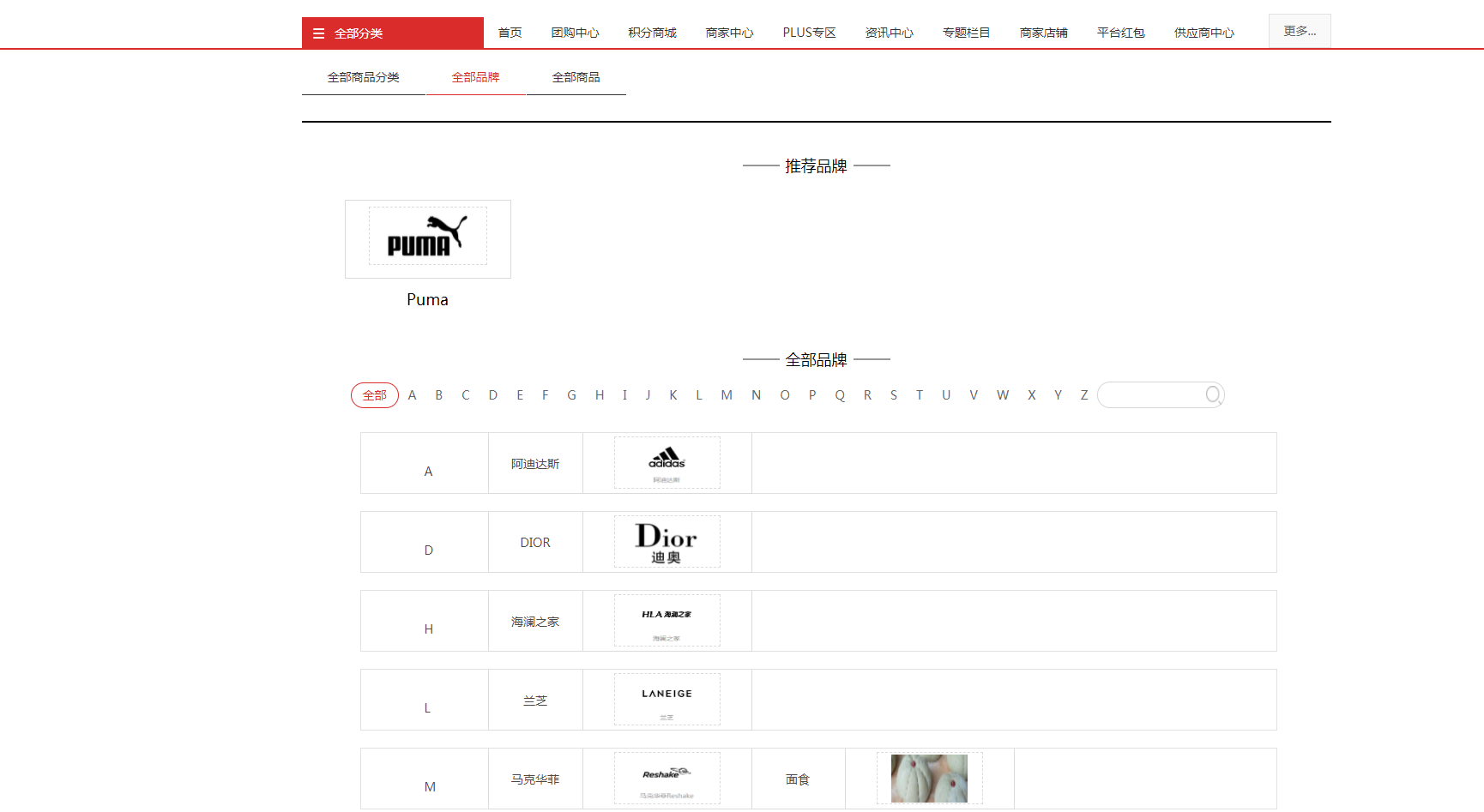
Task: Filter brands by letter L
Action: [x=699, y=395]
